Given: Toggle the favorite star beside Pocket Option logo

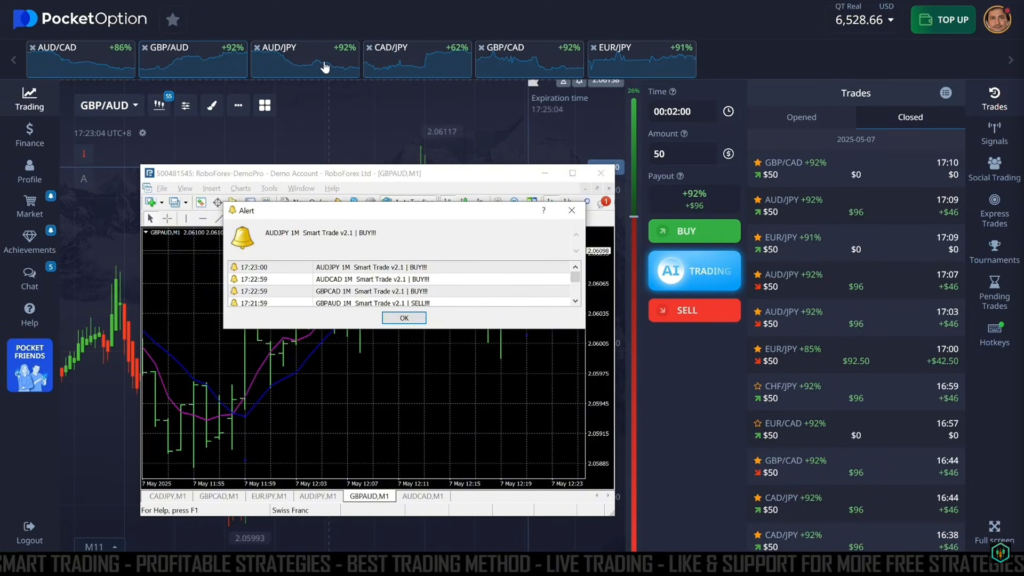Looking at the screenshot, I should coord(171,18).
